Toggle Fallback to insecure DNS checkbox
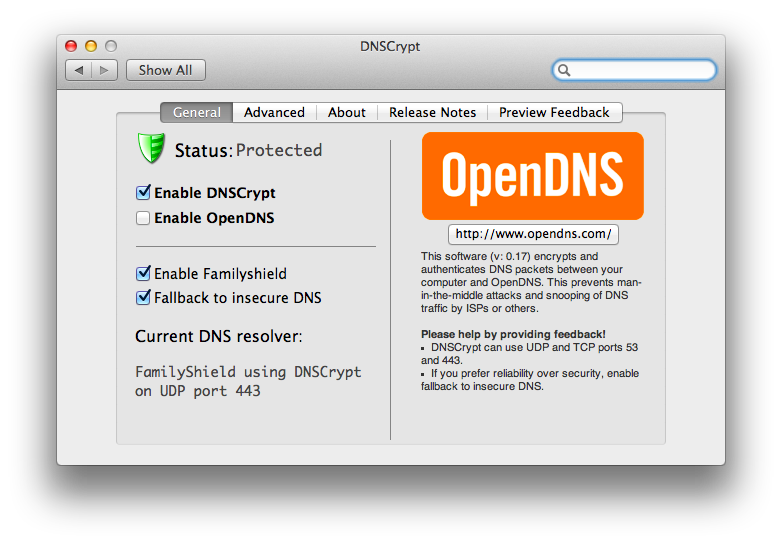Viewport: 782px width, 544px height. tap(143, 298)
